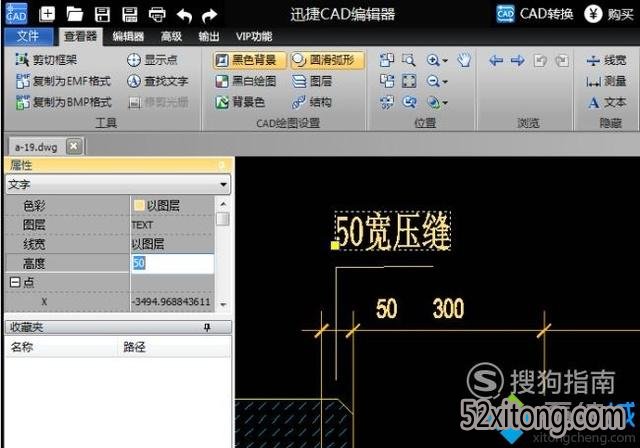640x448 pixels.
Task: Click 复制为BMP格式
Action: pos(63,102)
